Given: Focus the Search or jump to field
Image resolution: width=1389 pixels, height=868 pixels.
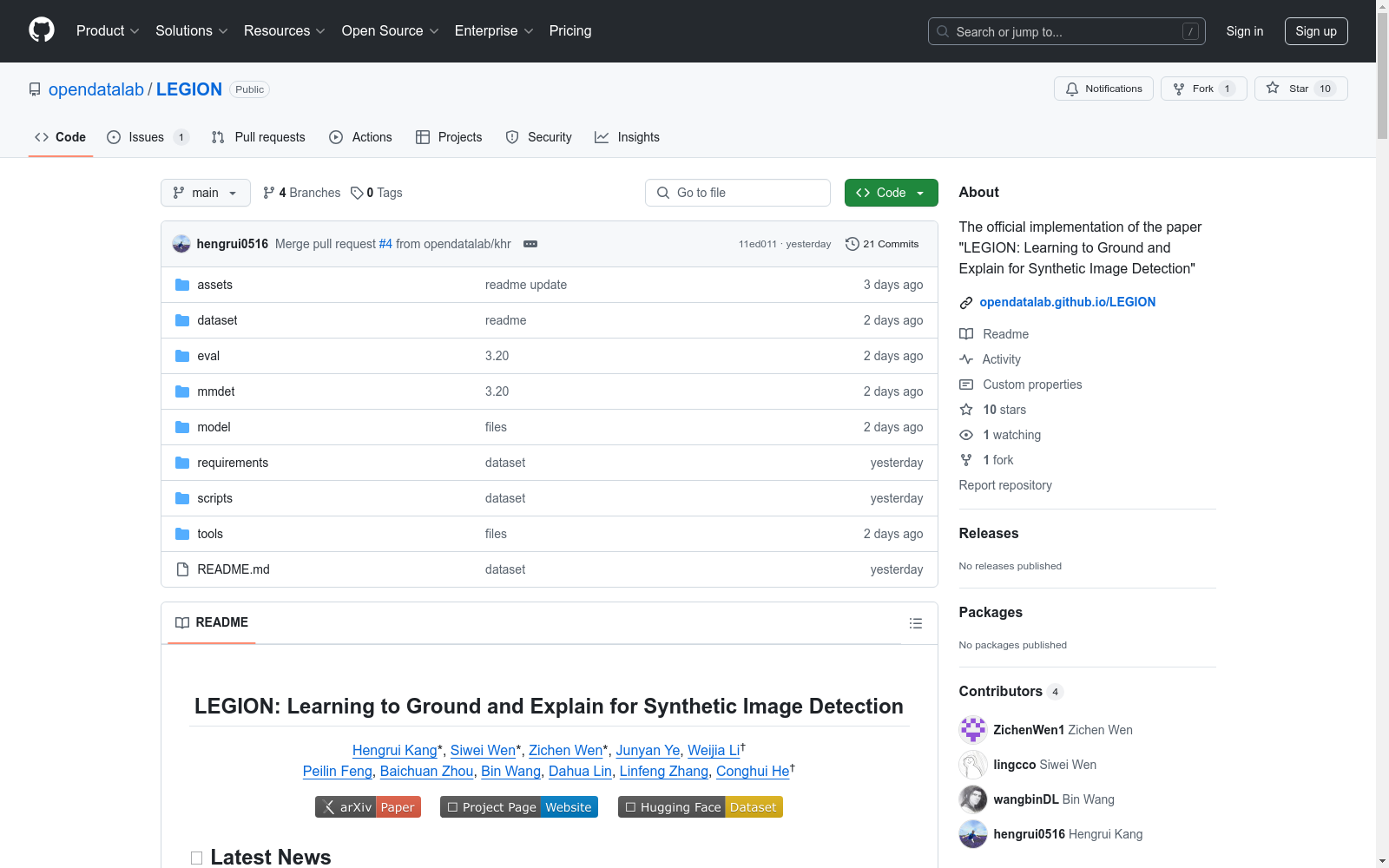Looking at the screenshot, I should 1067,31.
